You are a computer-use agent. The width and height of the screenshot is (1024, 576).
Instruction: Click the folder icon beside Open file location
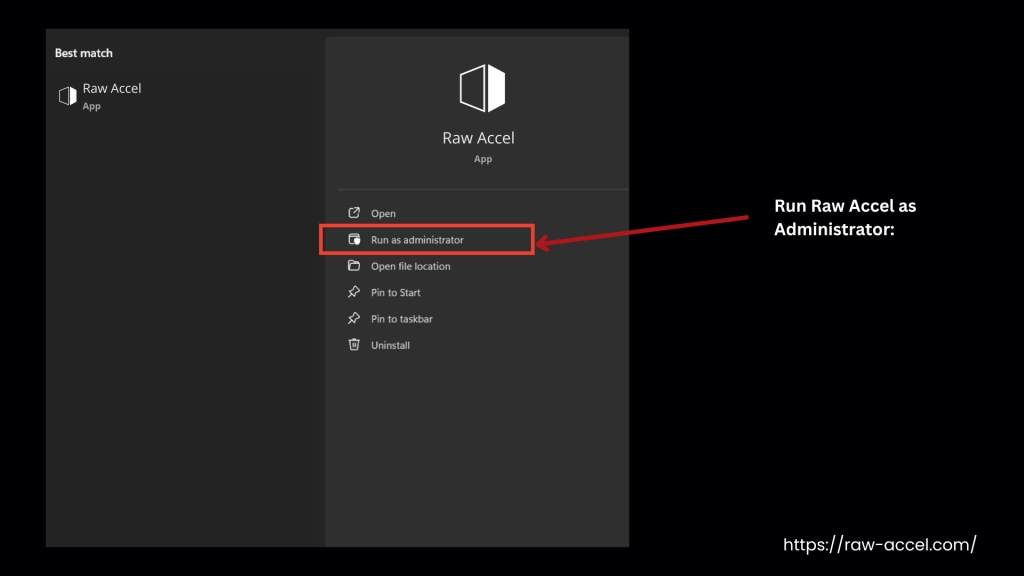point(355,266)
